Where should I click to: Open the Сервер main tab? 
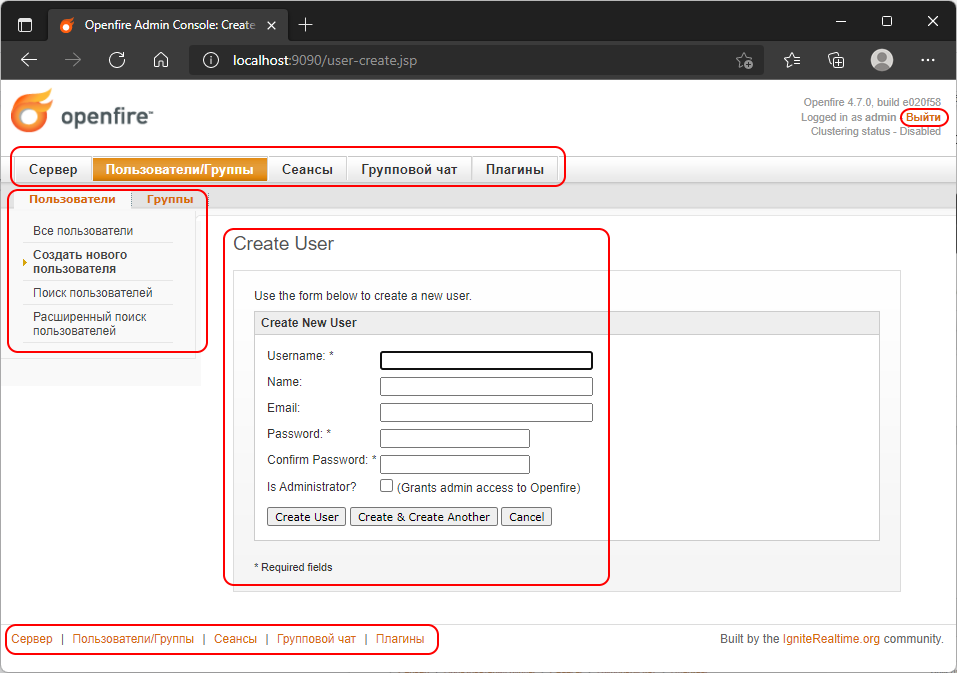click(x=53, y=169)
